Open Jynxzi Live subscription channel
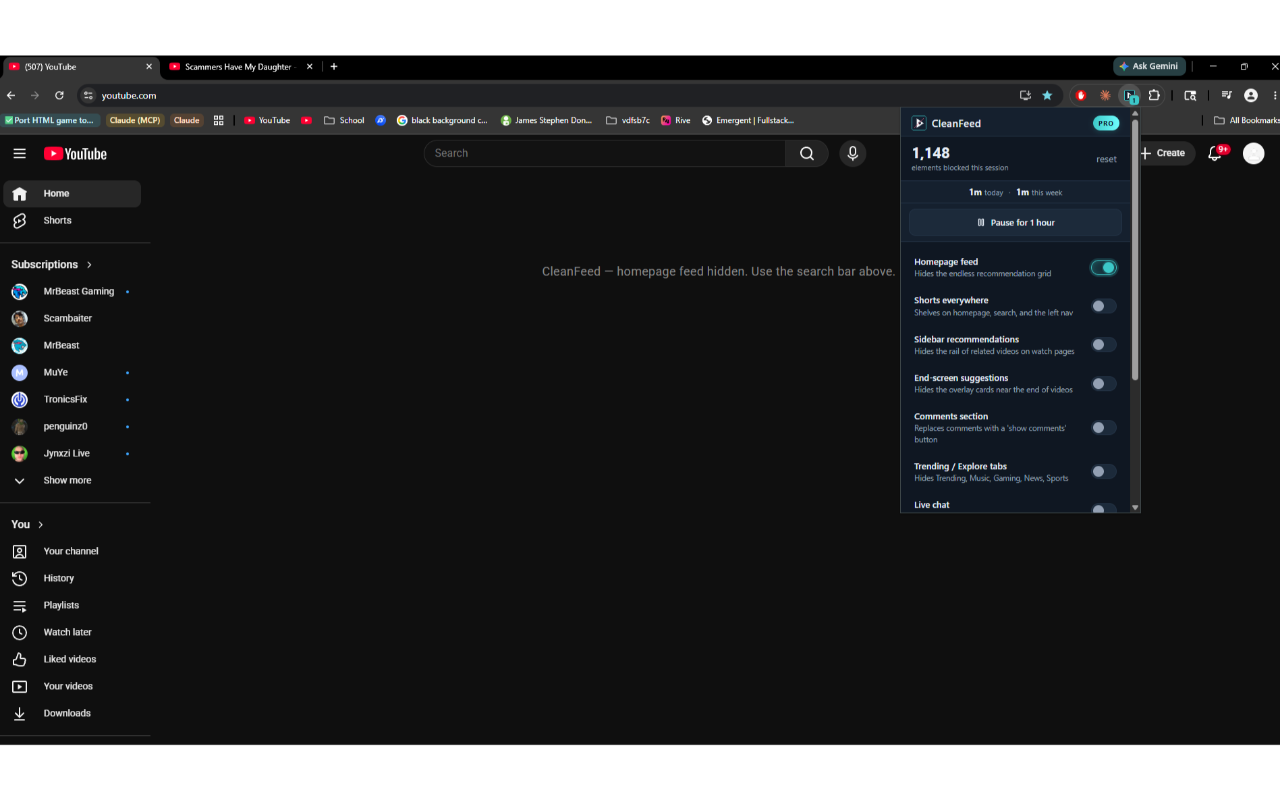The height and width of the screenshot is (800, 1280). [x=72, y=453]
